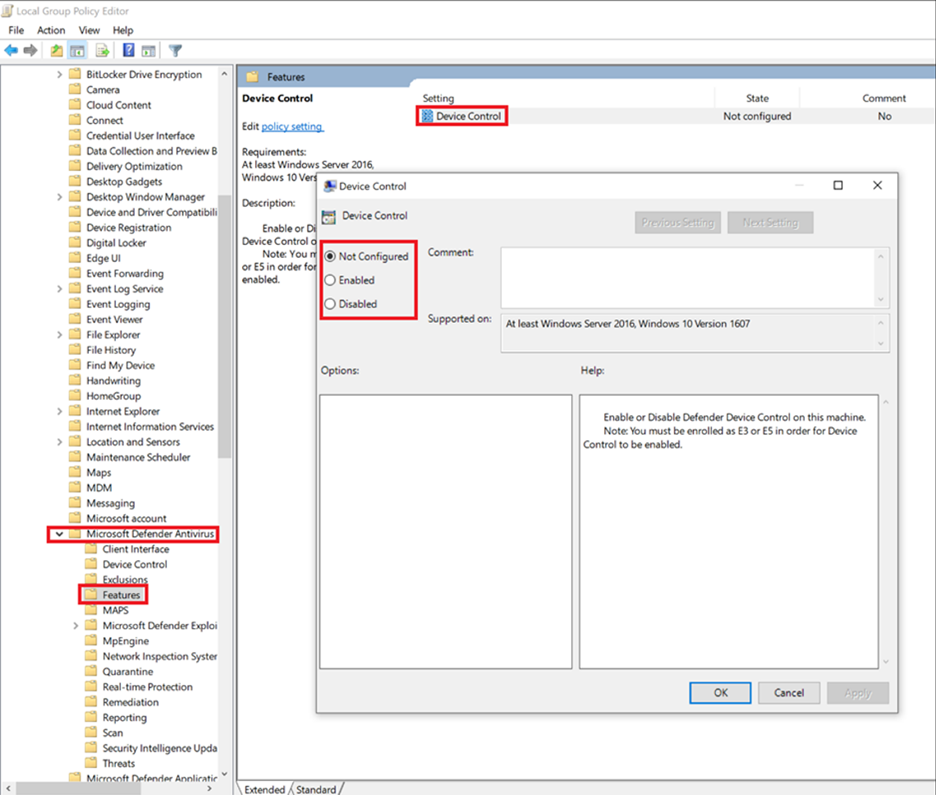The width and height of the screenshot is (936, 795).
Task: Click the Show/Hide action pane icon
Action: [x=149, y=51]
